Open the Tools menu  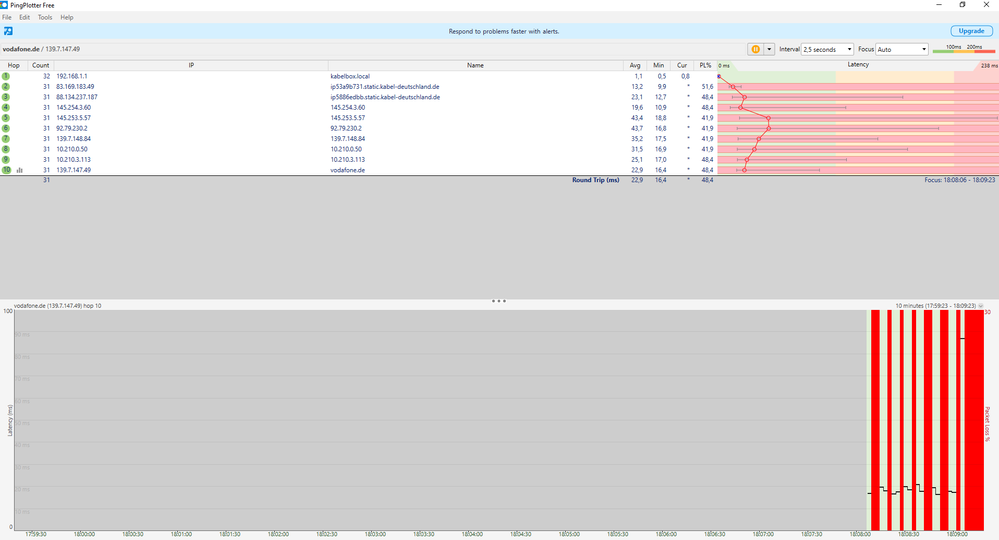(x=45, y=17)
